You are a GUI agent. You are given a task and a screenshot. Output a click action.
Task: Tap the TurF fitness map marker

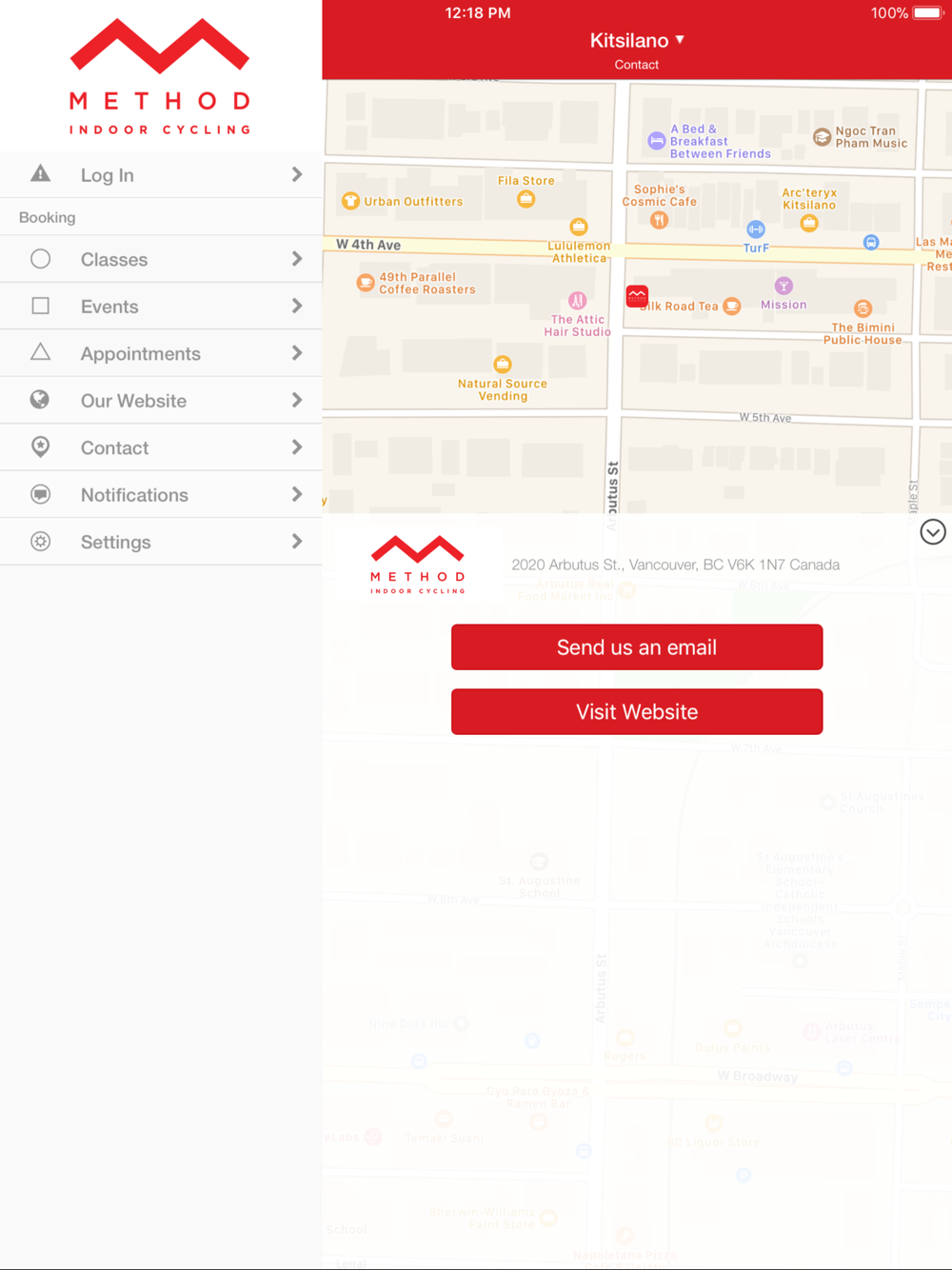point(755,229)
